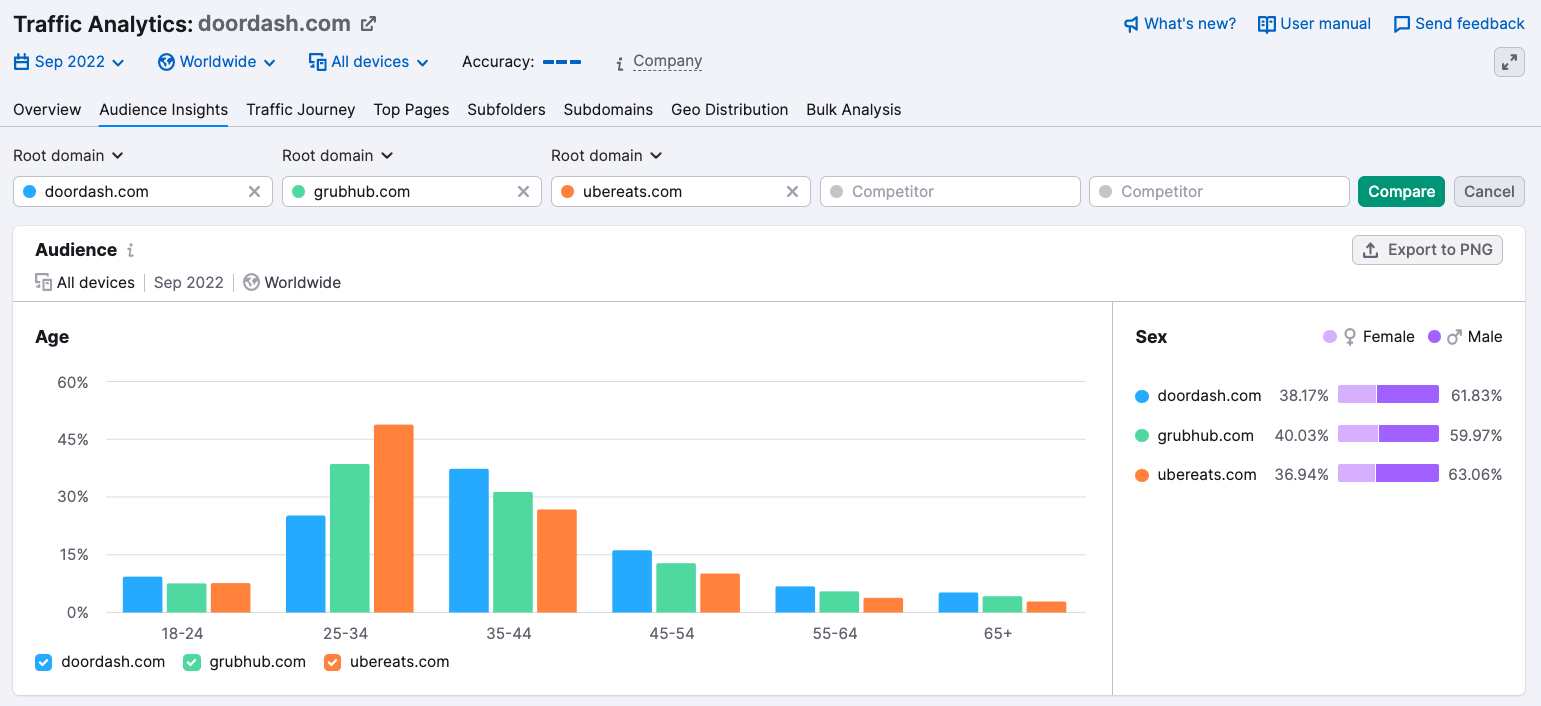This screenshot has width=1541, height=706.
Task: Click the Audience info icon
Action: pos(130,251)
